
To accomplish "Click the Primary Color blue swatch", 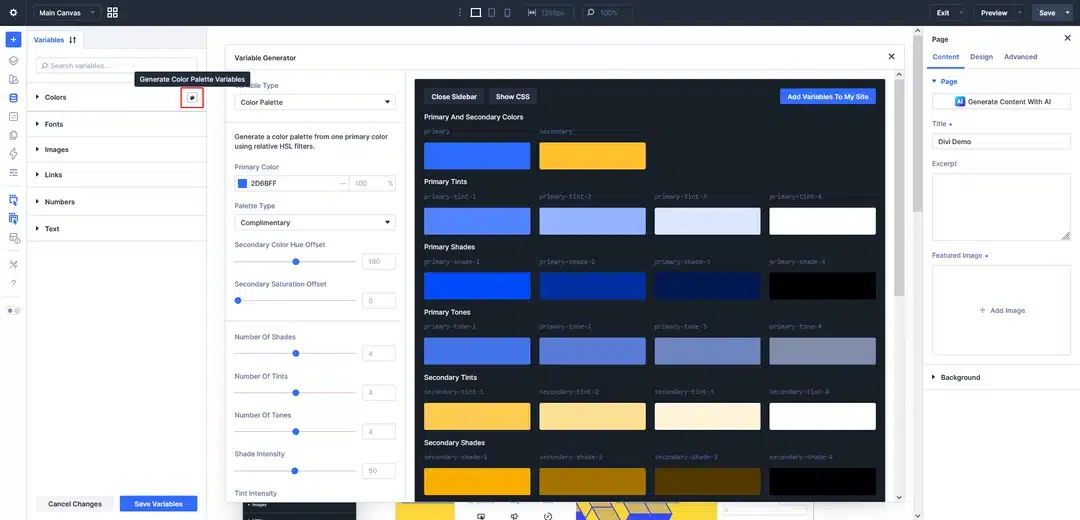I will pos(242,183).
